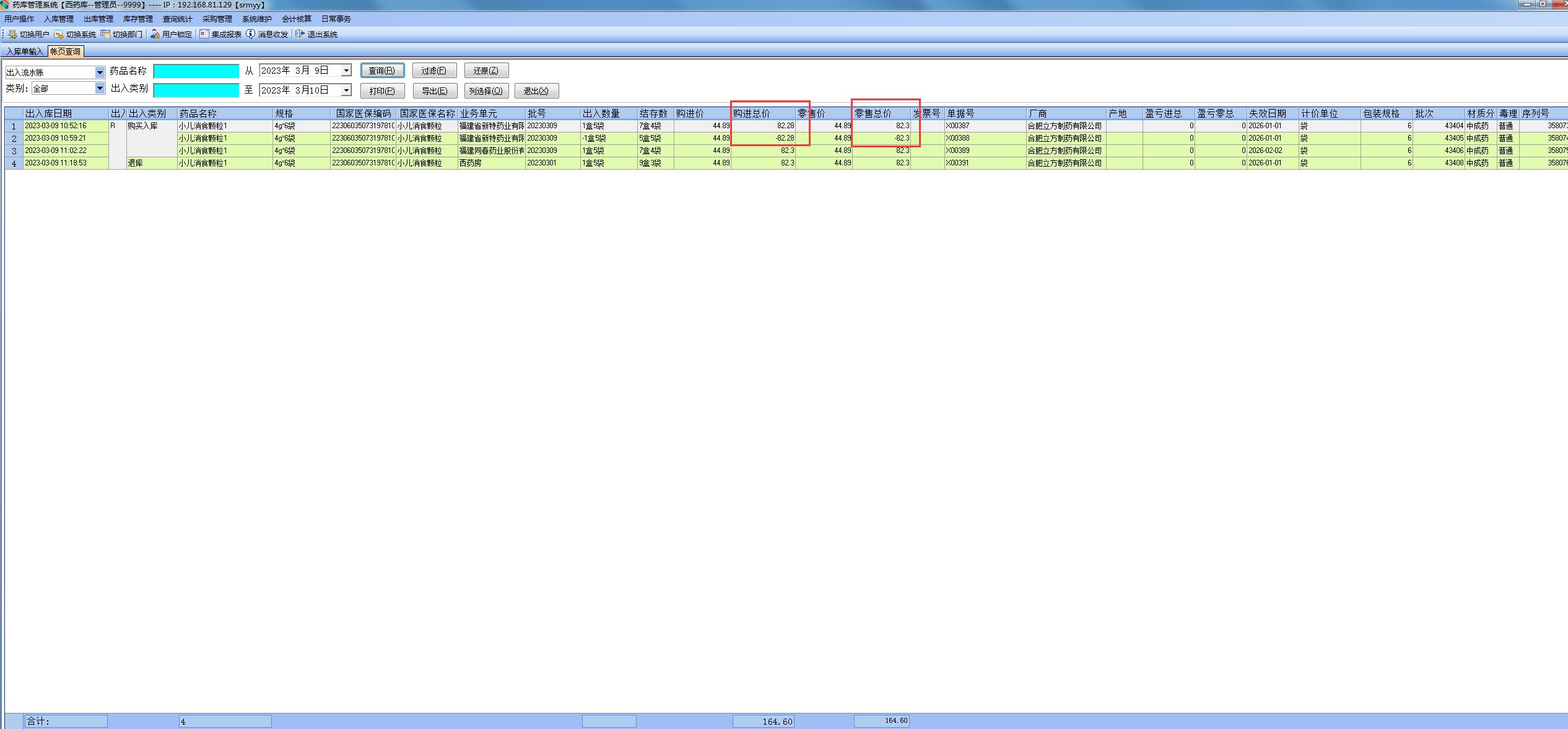The height and width of the screenshot is (729, 1568).
Task: Open the 查询统计 menu
Action: point(177,19)
